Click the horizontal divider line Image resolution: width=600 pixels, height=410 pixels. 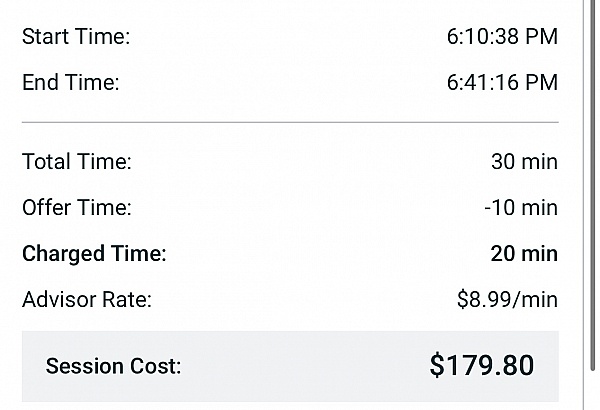(x=290, y=123)
